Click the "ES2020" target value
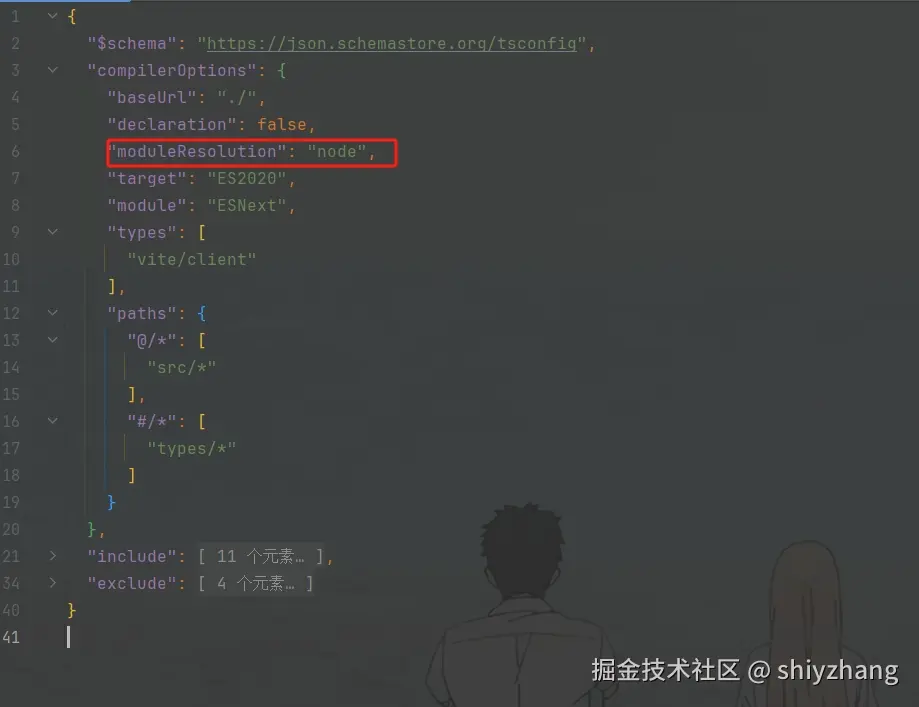Screen dimensions: 919x707 247,179
